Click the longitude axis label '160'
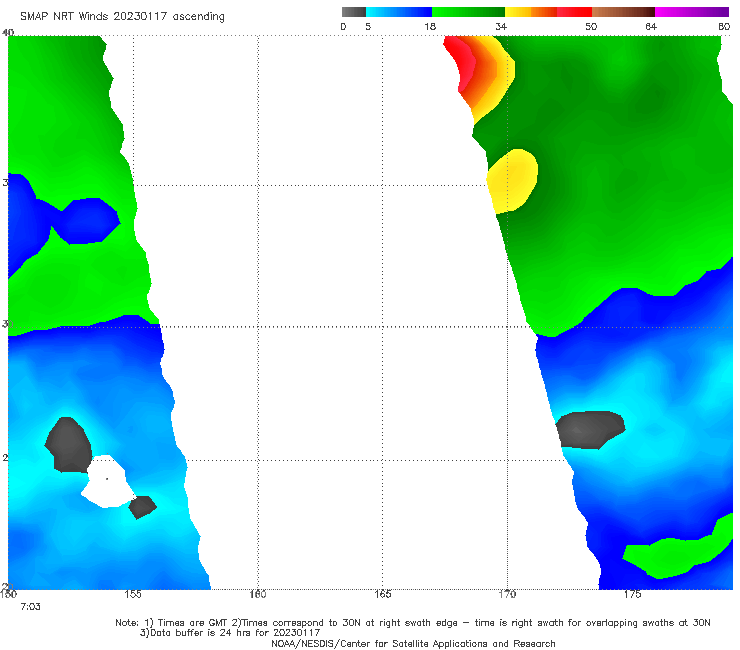 coord(258,594)
